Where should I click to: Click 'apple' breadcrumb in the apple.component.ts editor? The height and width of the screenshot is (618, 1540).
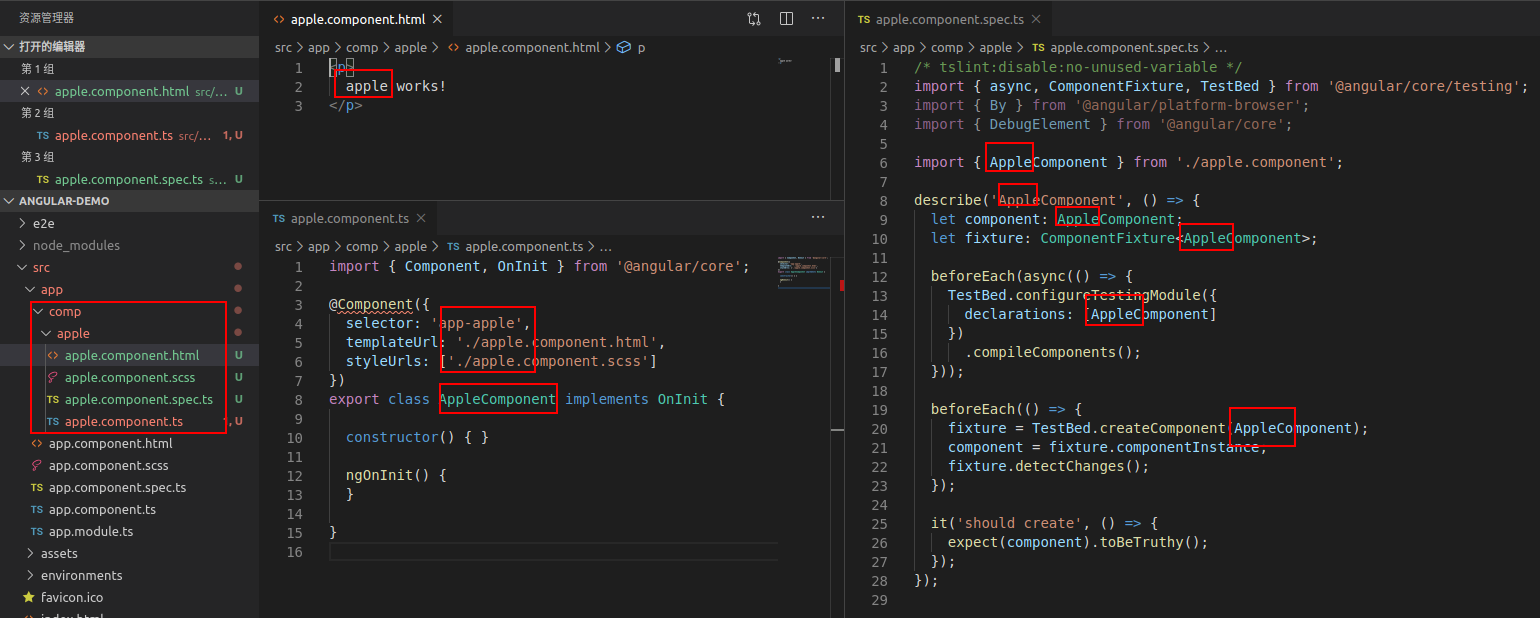[410, 246]
